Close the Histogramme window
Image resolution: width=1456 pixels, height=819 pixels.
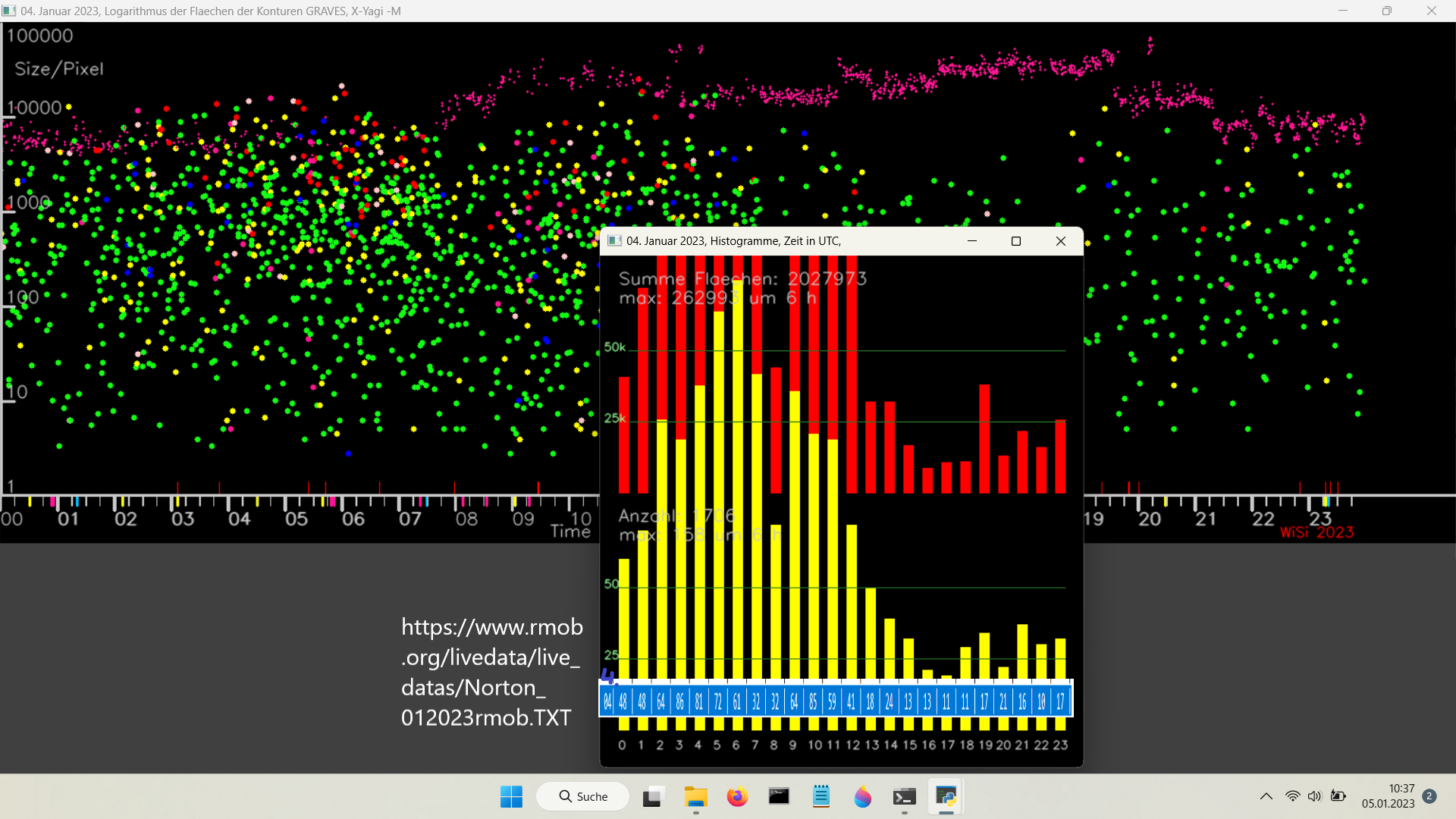[1061, 241]
